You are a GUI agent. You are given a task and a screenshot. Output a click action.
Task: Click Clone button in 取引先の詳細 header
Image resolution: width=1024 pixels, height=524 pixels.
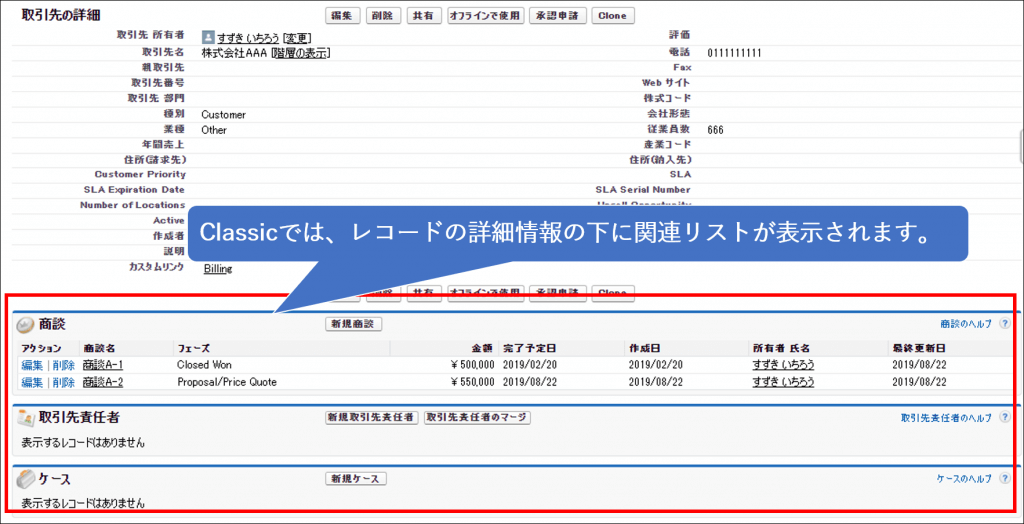[x=613, y=16]
